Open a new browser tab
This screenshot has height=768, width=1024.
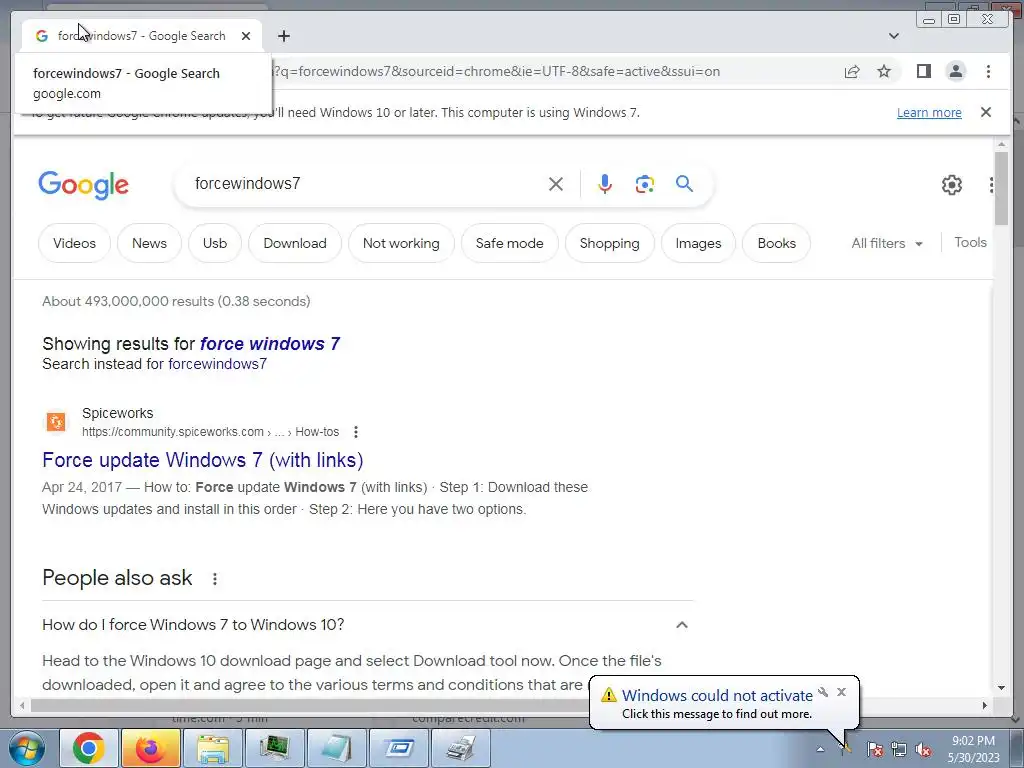(283, 36)
